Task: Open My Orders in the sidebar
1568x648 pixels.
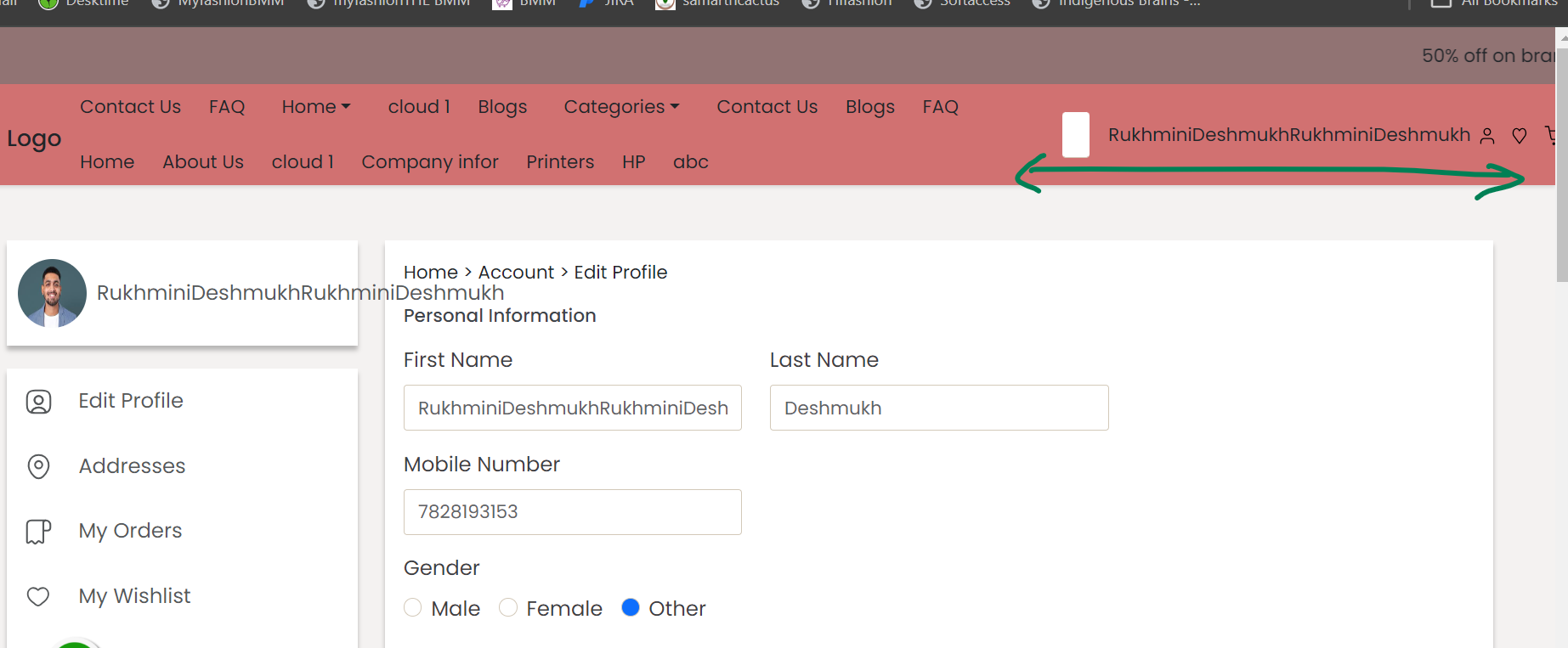Action: point(130,531)
